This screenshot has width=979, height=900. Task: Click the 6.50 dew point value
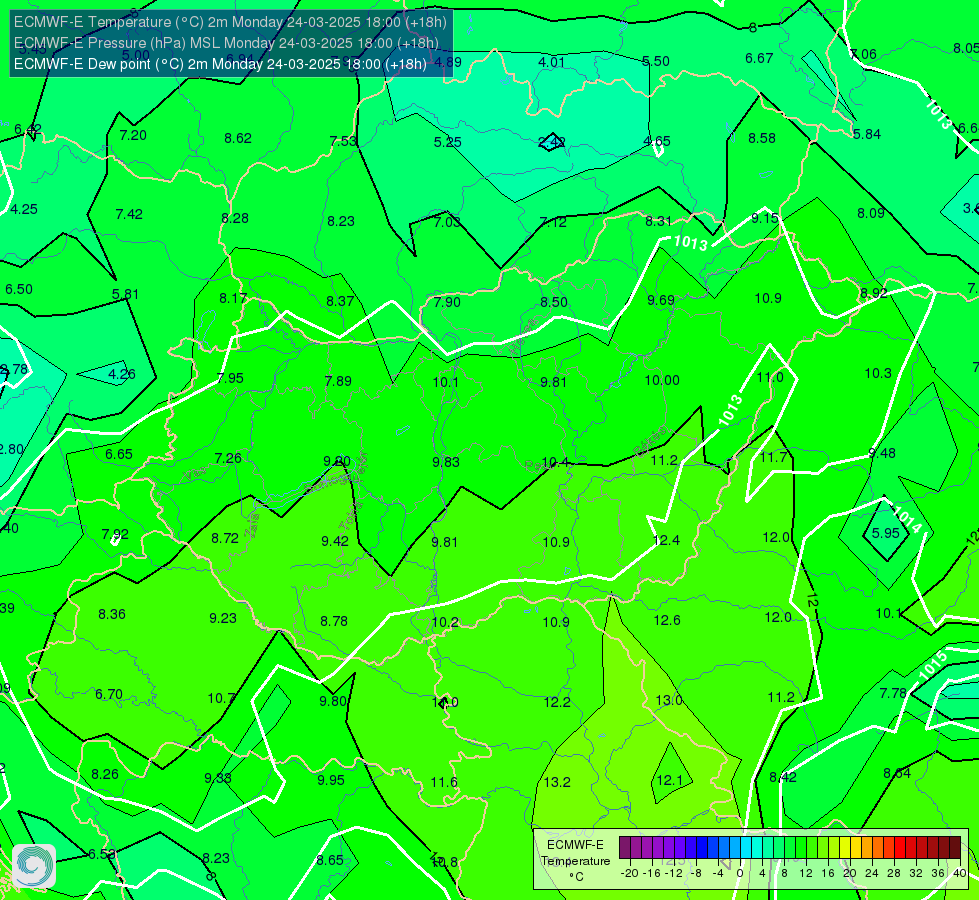point(19,289)
